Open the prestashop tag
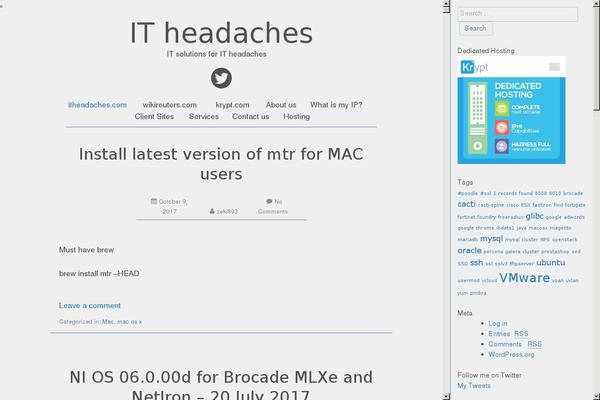 tap(555, 251)
